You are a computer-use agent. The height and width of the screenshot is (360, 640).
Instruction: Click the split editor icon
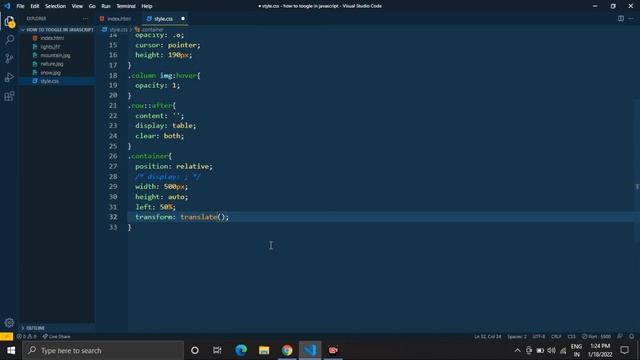tap(621, 18)
